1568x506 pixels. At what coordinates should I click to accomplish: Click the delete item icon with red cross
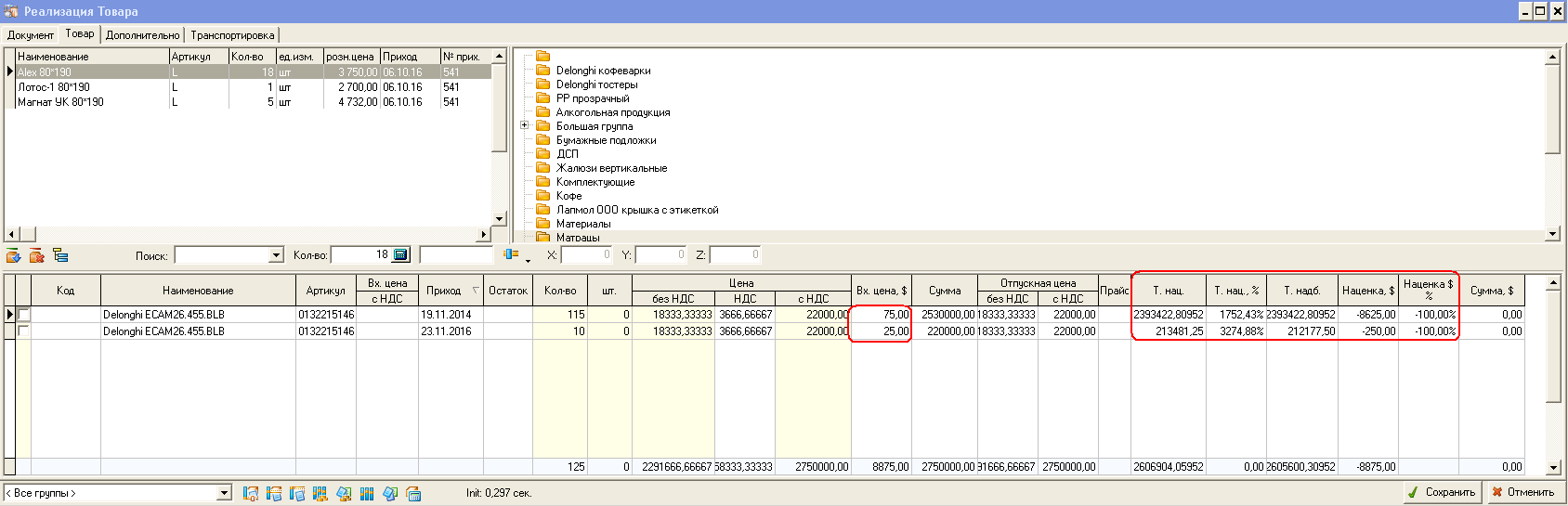click(37, 255)
